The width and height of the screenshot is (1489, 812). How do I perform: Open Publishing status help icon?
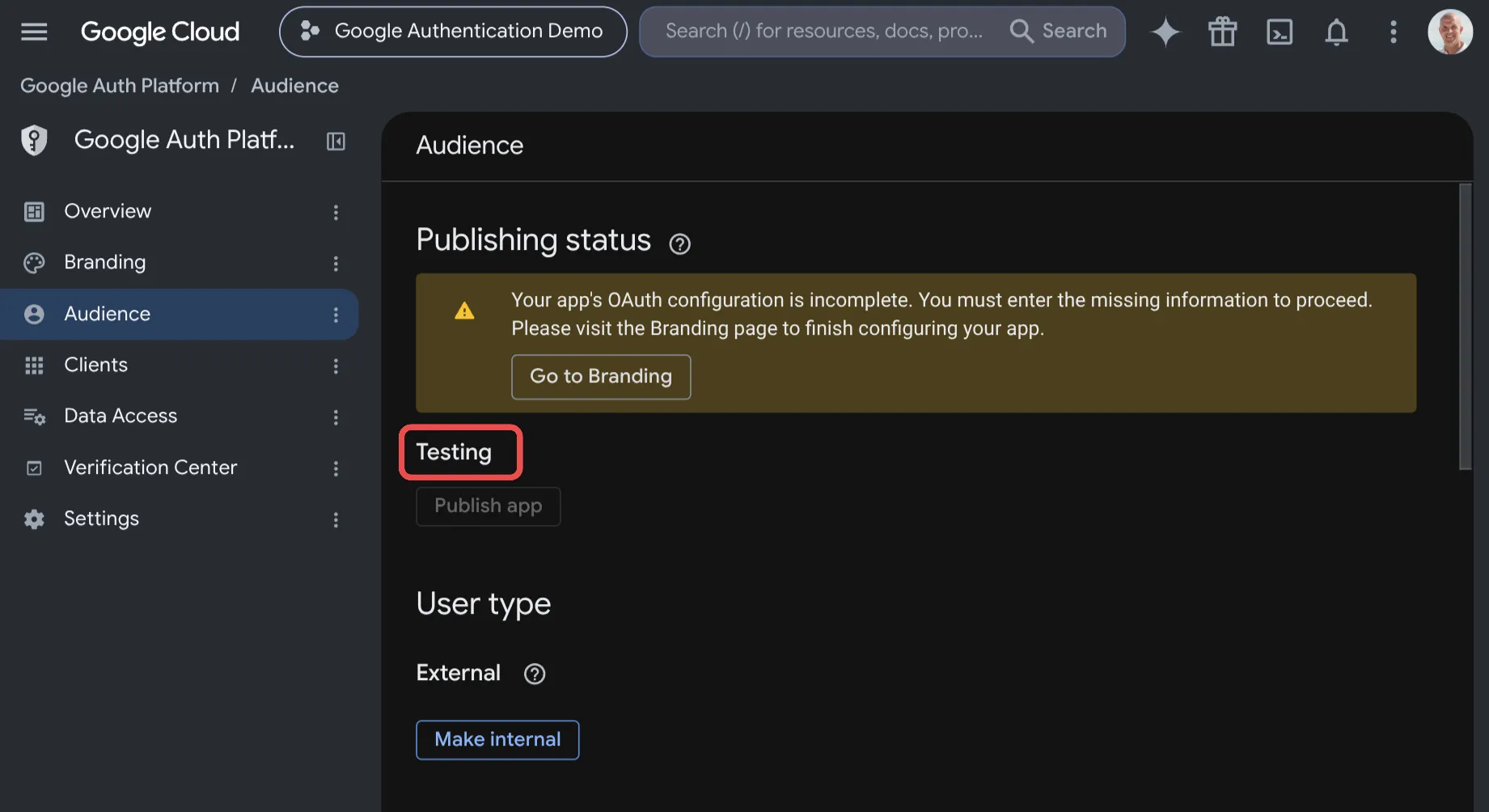coord(679,243)
